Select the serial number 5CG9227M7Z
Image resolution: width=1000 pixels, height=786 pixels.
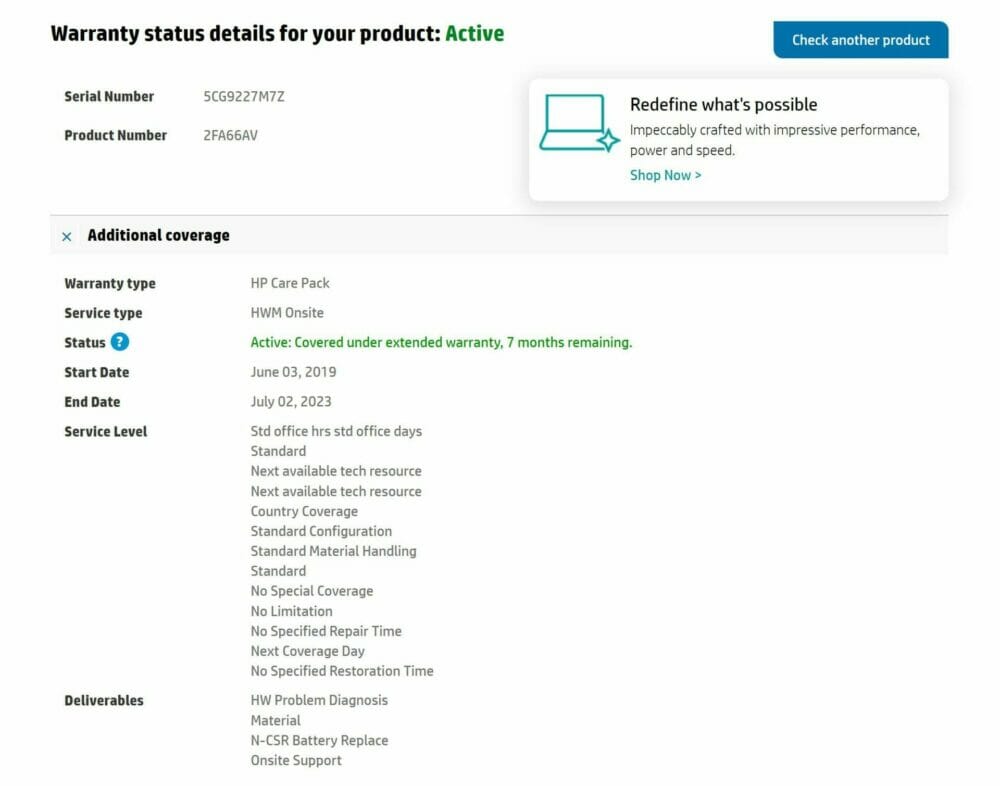pos(244,96)
